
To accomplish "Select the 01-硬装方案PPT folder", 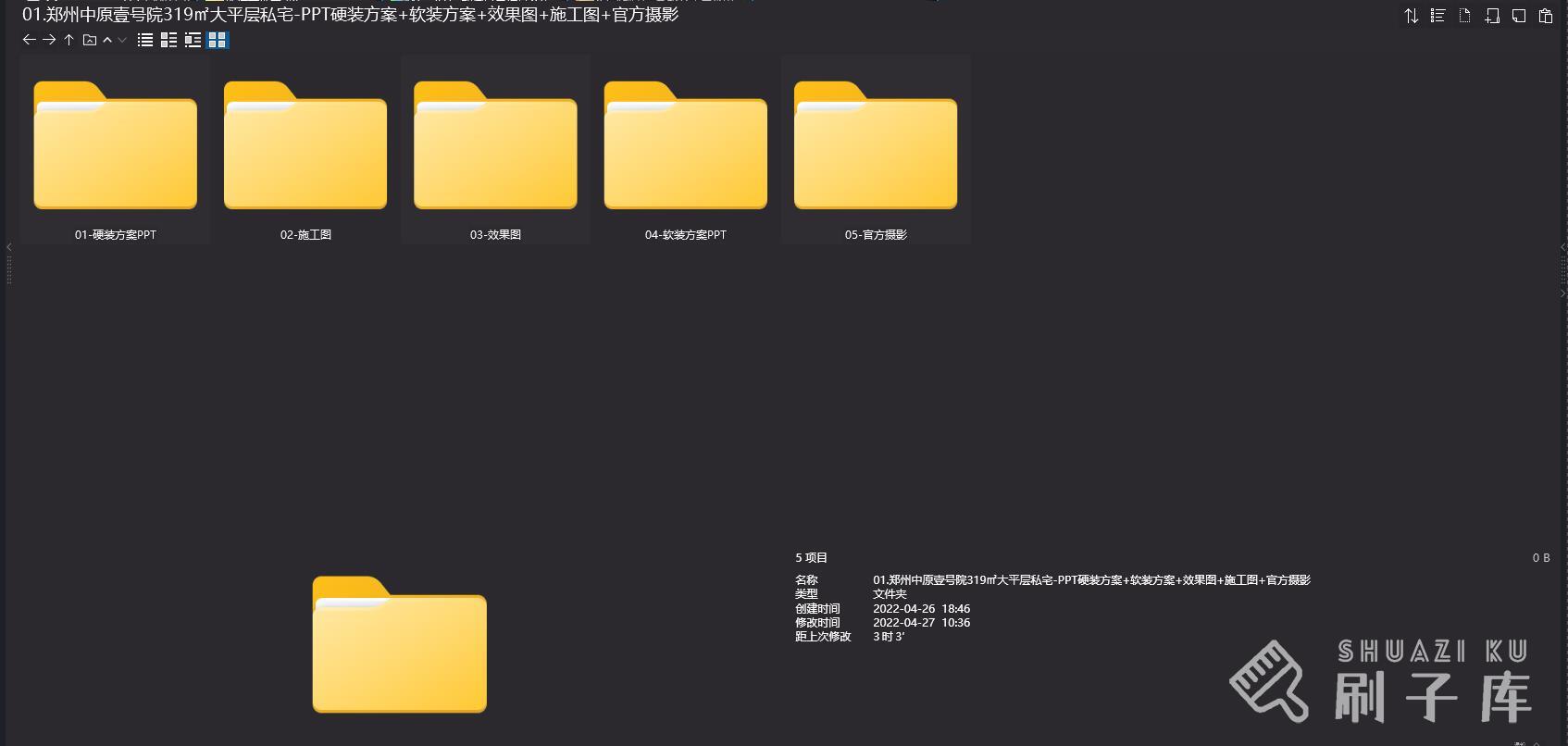I will [116, 150].
